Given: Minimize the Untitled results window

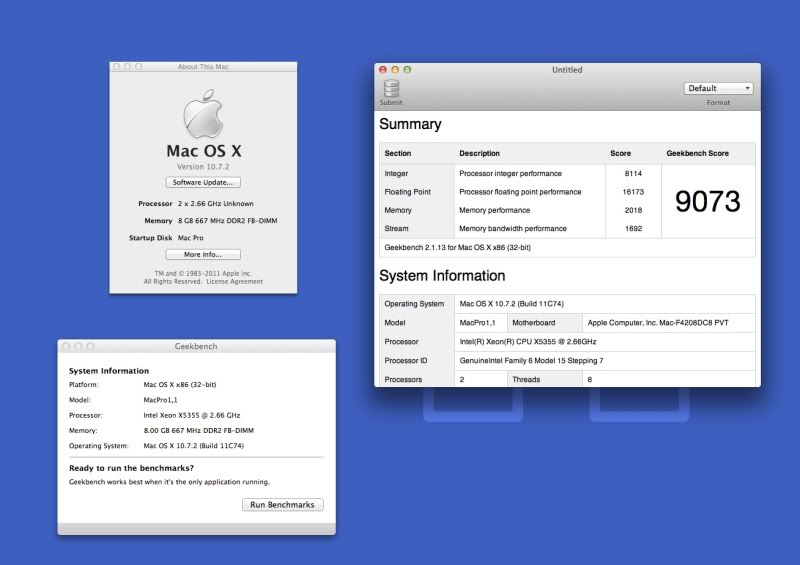Looking at the screenshot, I should coord(395,69).
